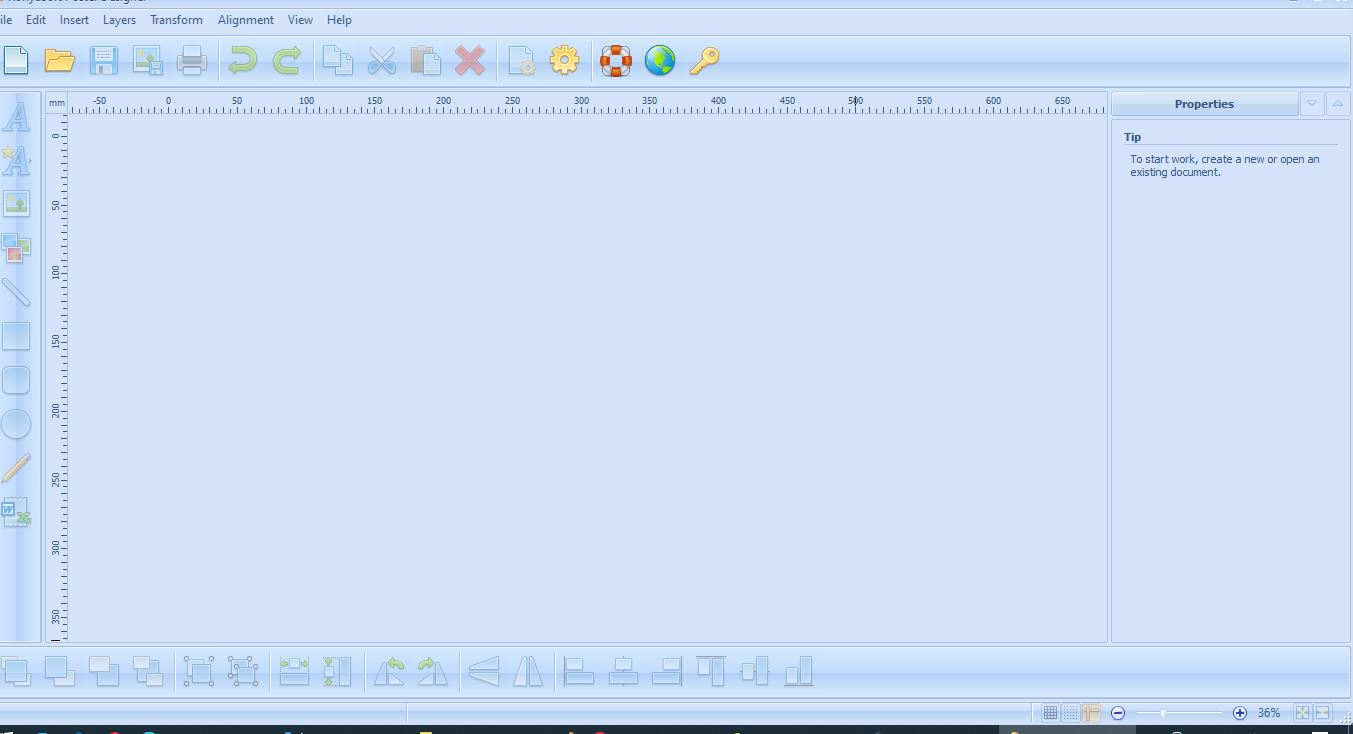Open an existing document via the folder icon
The image size is (1353, 734).
[x=59, y=60]
